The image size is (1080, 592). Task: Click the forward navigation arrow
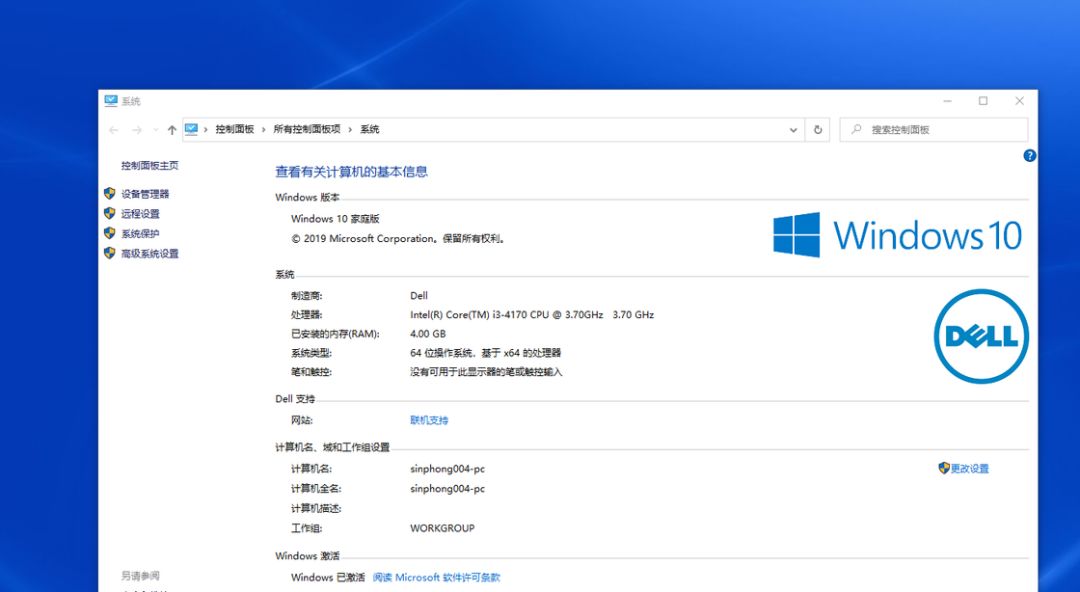(x=136, y=130)
